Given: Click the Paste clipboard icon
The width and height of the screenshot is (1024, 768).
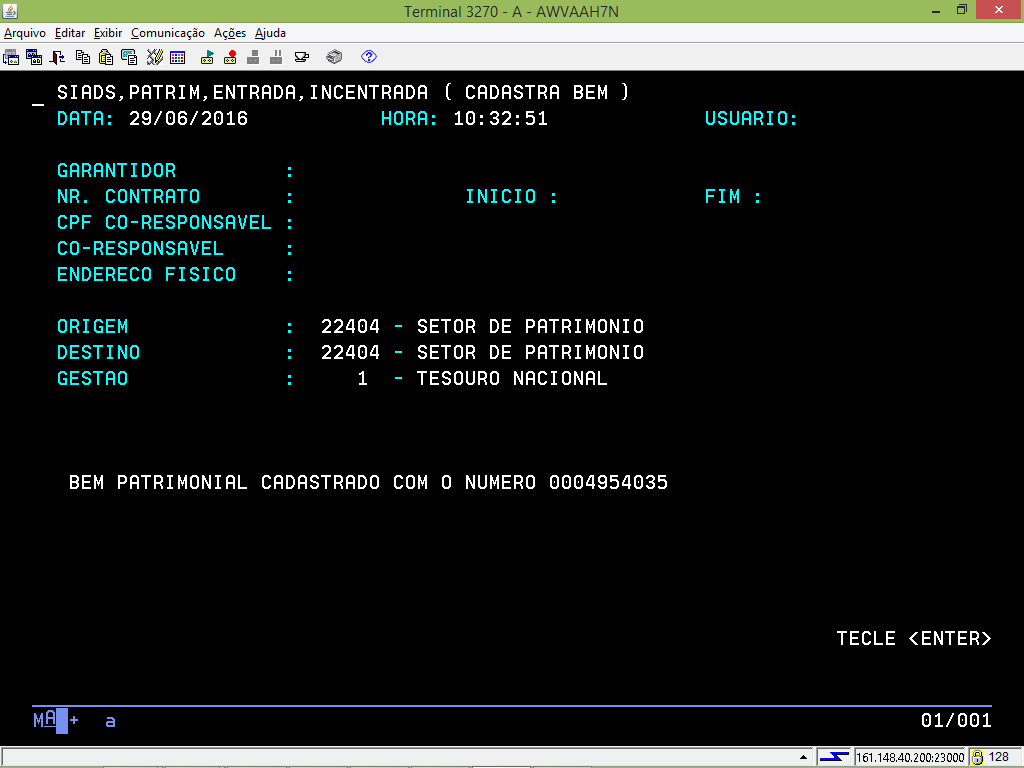Looking at the screenshot, I should 106,57.
